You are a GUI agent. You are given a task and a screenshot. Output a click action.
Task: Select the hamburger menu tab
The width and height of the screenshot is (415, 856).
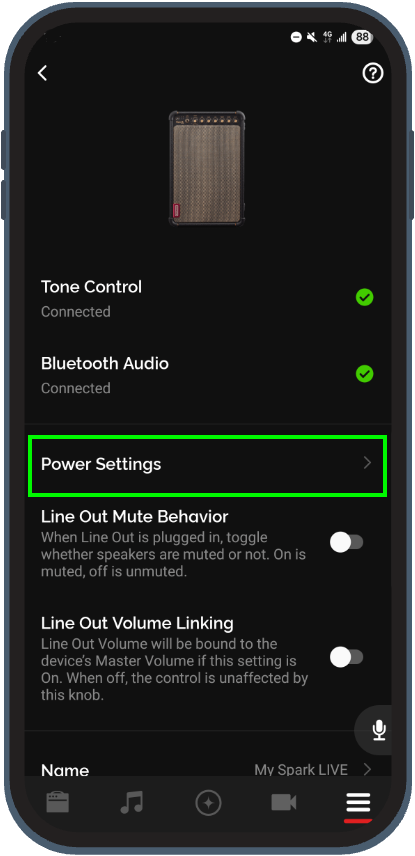[x=358, y=804]
